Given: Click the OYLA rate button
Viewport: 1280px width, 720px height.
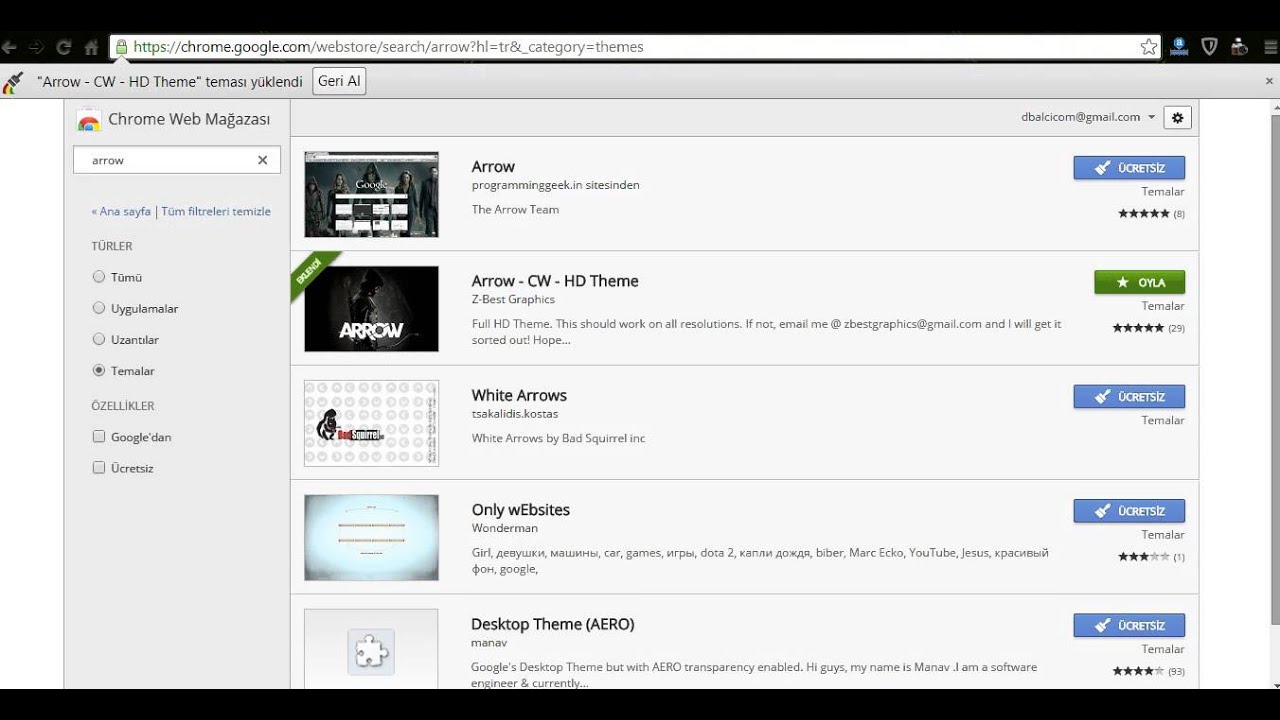Looking at the screenshot, I should click(1139, 282).
